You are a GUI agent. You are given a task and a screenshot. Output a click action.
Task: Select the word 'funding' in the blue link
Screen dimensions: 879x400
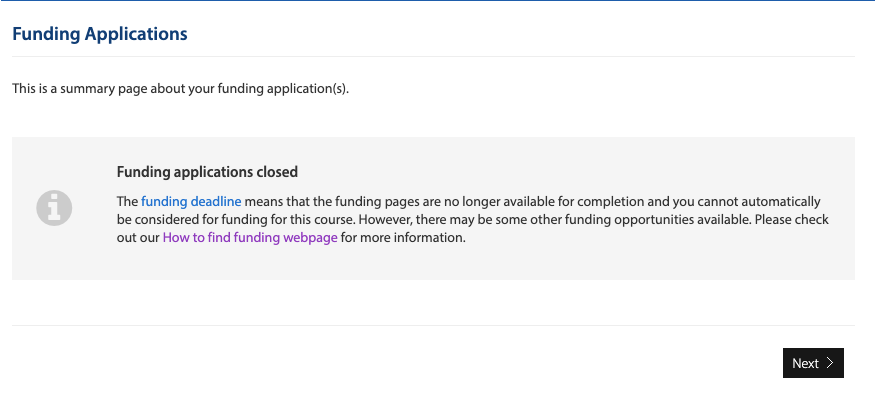(164, 202)
